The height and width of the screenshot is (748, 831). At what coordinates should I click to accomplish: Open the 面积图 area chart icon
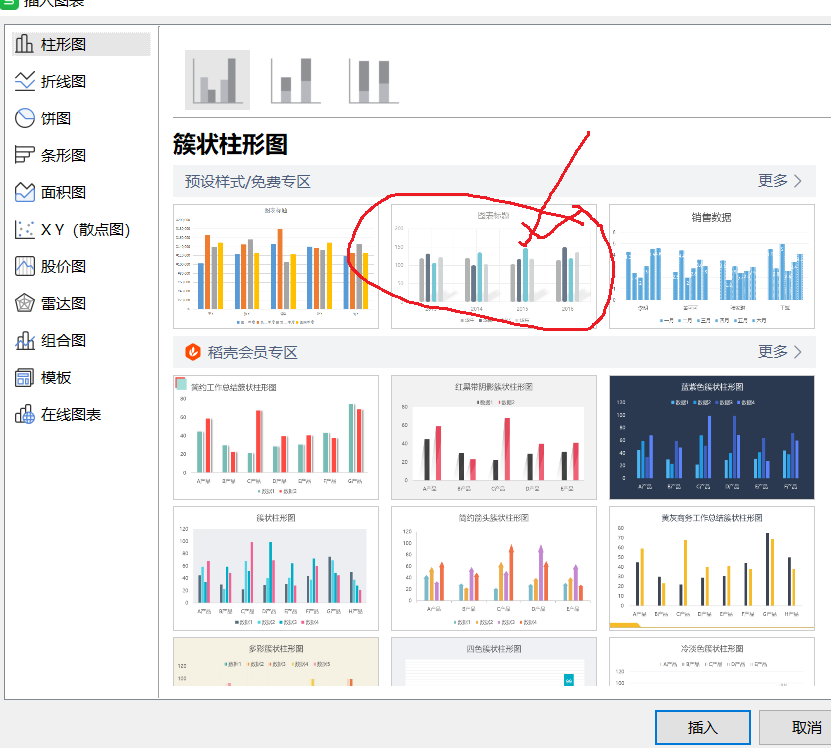[x=24, y=192]
